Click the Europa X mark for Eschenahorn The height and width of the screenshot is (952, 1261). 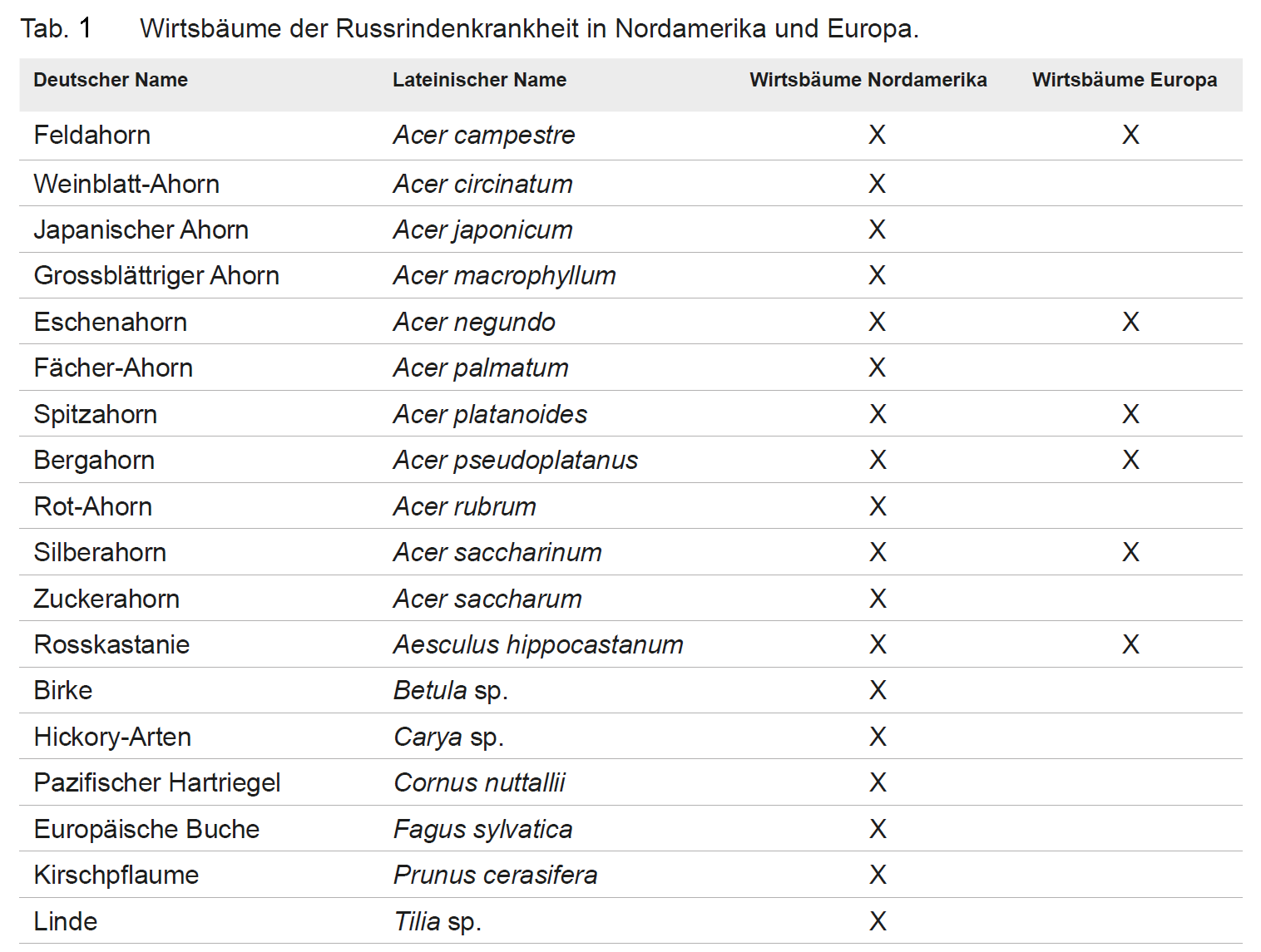point(1130,322)
